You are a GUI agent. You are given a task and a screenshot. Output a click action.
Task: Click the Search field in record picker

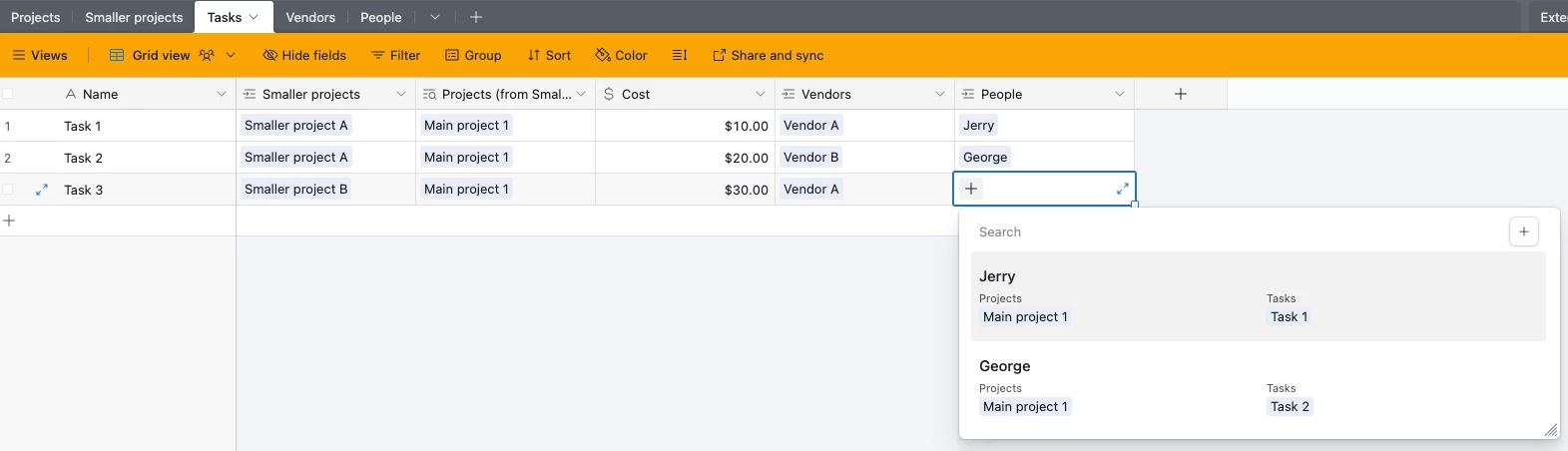1238,231
